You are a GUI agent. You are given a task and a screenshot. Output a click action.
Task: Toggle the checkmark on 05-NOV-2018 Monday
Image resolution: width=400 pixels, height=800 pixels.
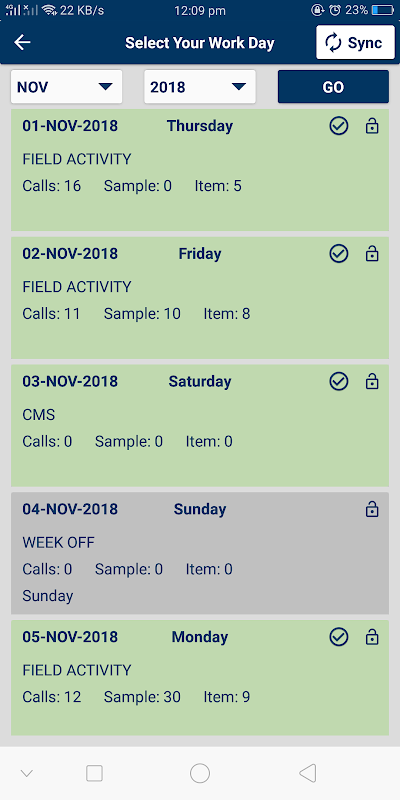(339, 637)
